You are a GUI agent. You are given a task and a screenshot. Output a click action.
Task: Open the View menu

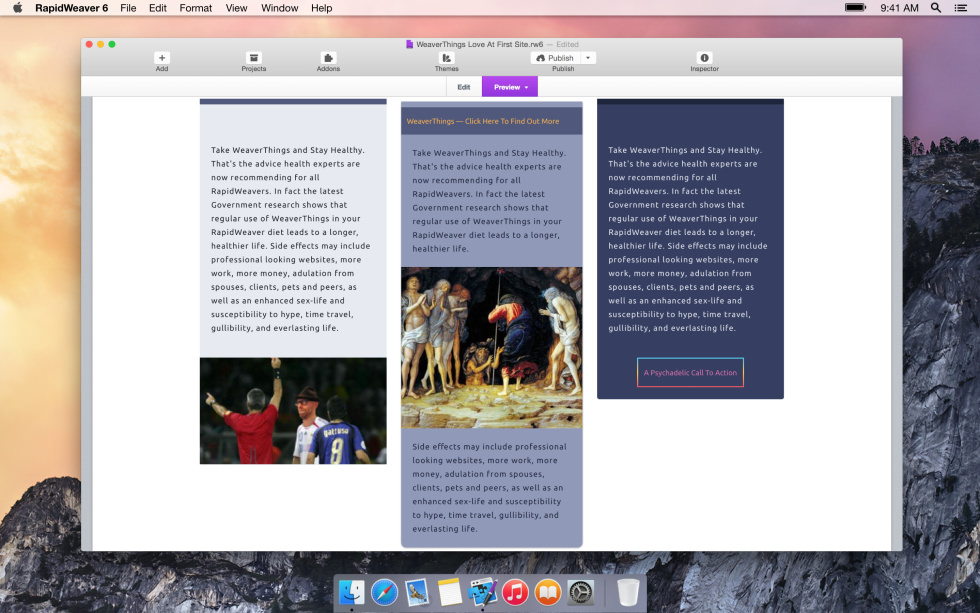point(236,8)
